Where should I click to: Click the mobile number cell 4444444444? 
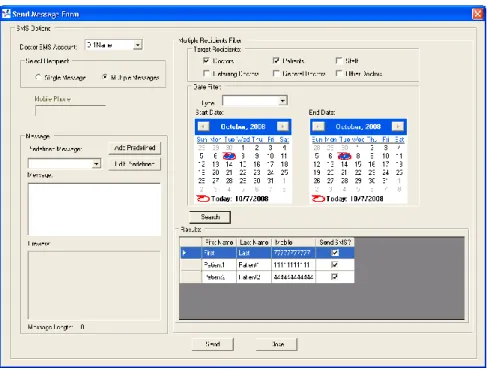coord(293,277)
